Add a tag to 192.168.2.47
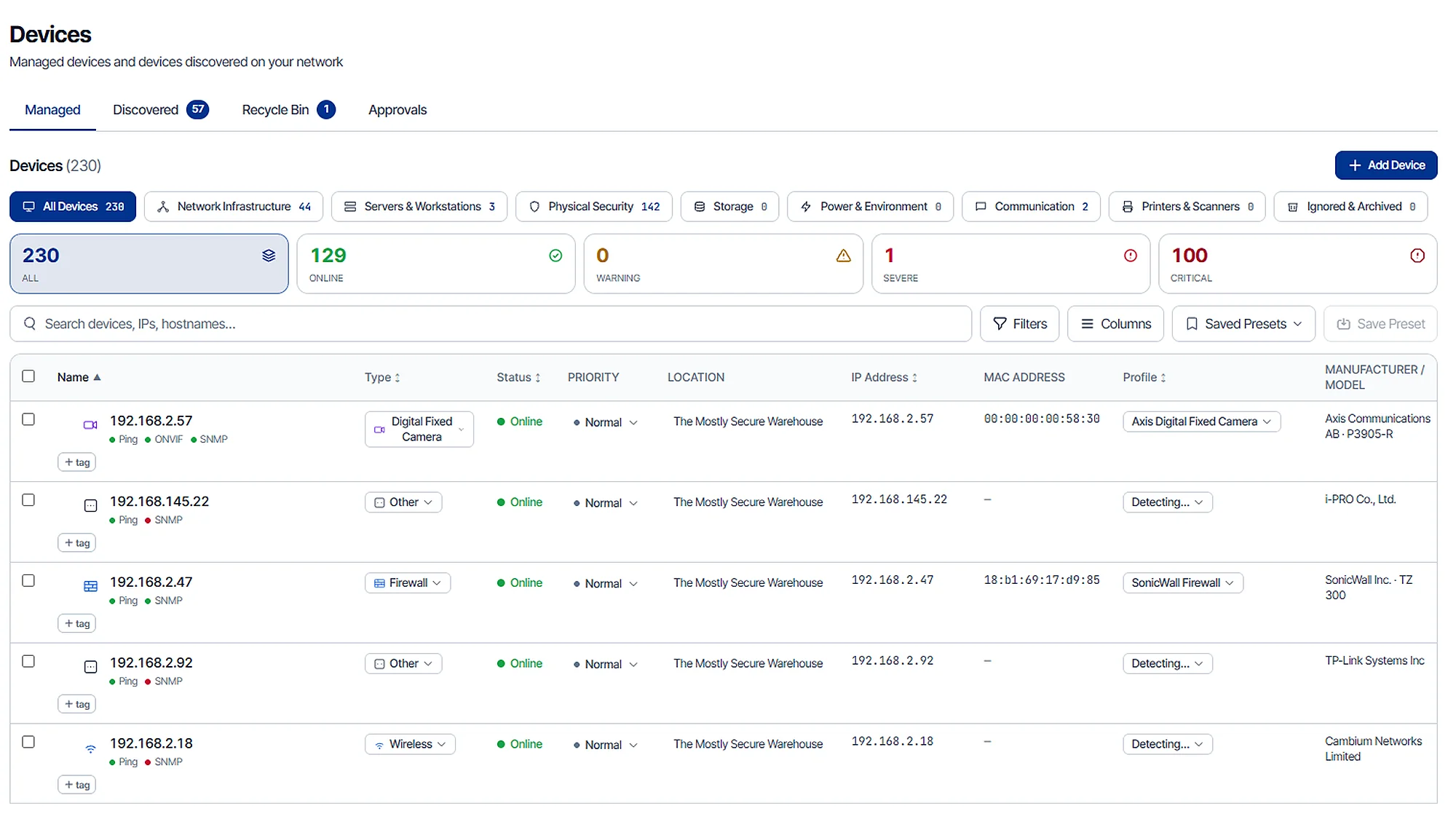 tap(77, 623)
